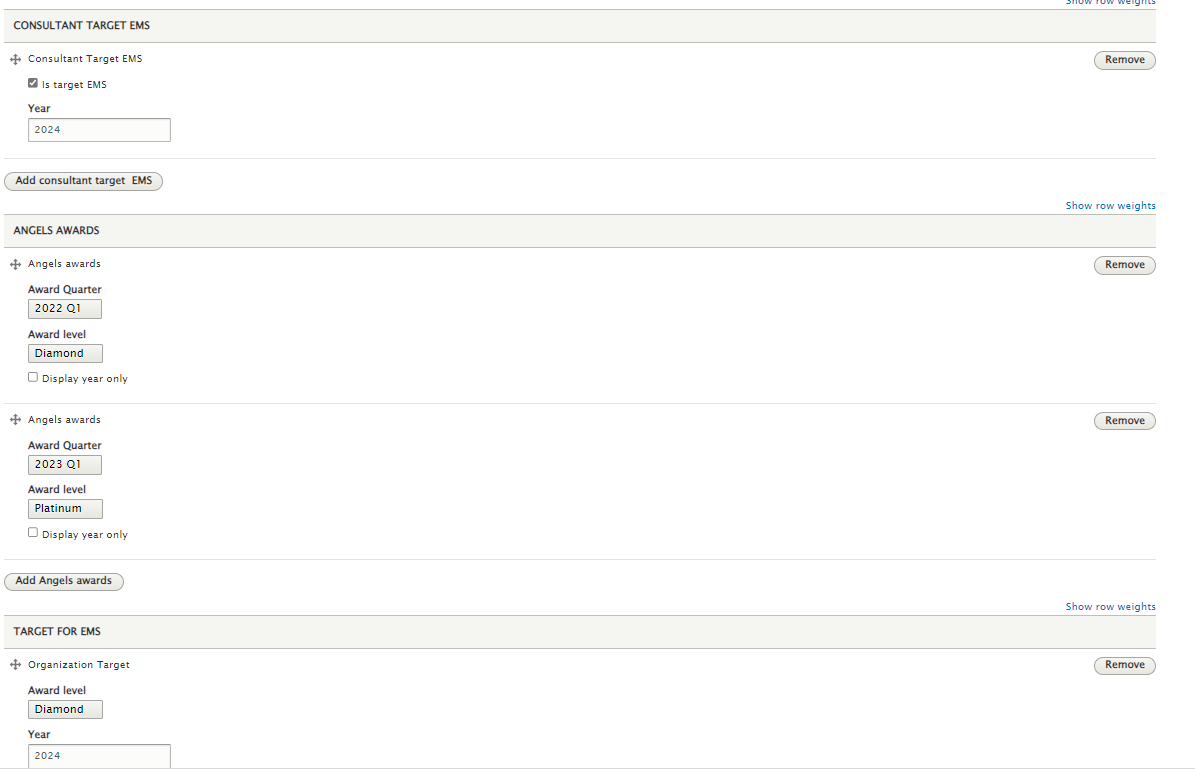Screen dimensions: 1195x769
Task: Open Diamond Award level dropdown under Angels awards
Action: [66, 354]
